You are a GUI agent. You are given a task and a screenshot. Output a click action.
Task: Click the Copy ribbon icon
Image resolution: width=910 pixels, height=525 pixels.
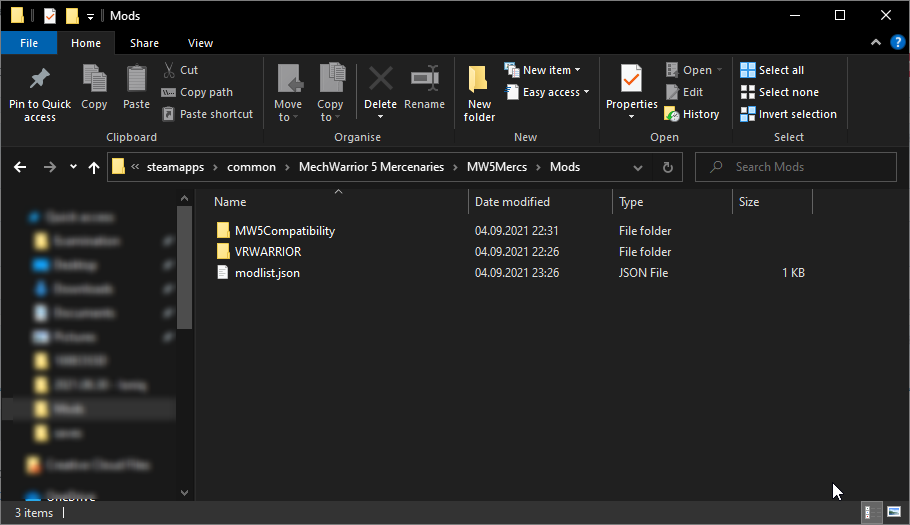(x=94, y=79)
